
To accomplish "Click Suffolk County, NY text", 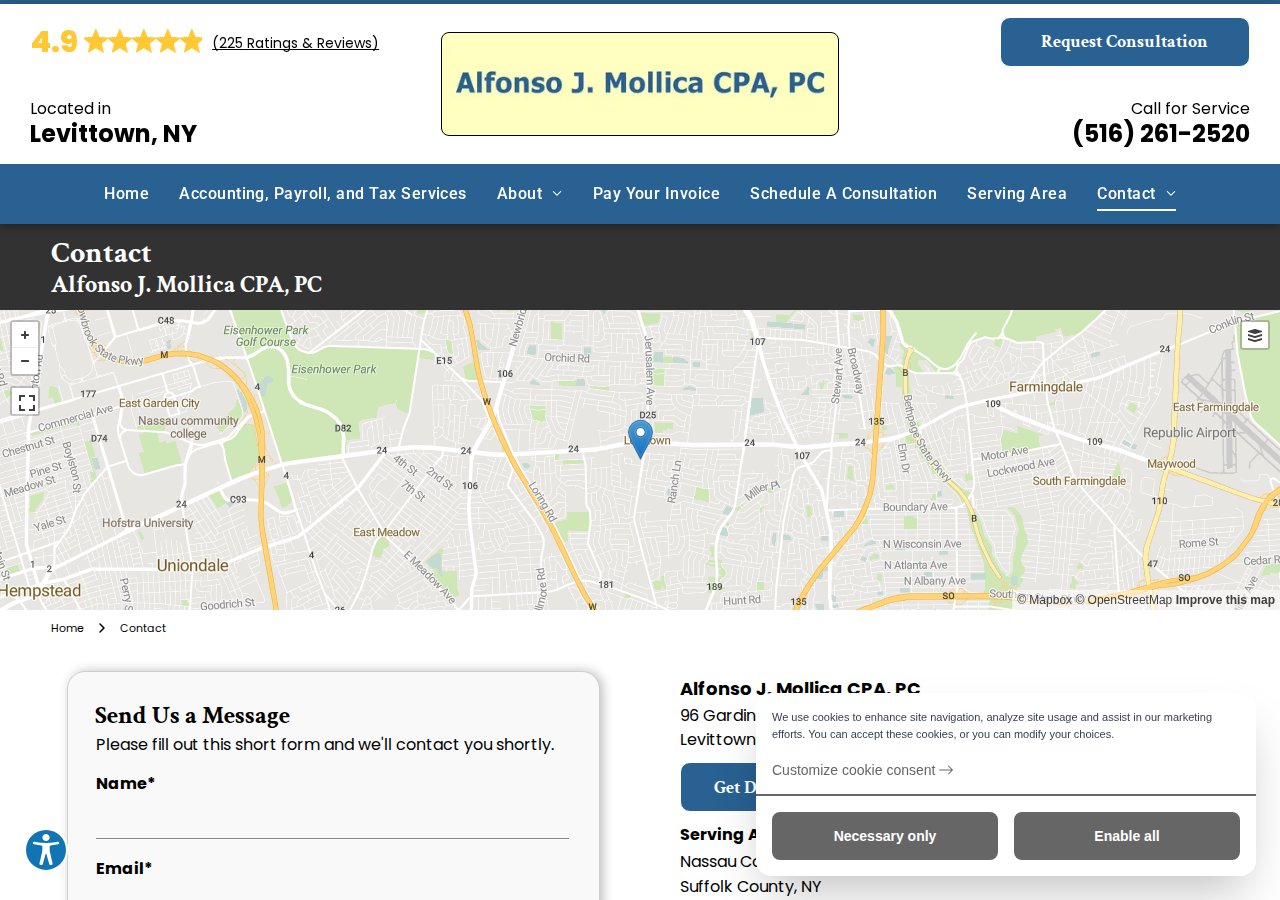I will [x=751, y=886].
